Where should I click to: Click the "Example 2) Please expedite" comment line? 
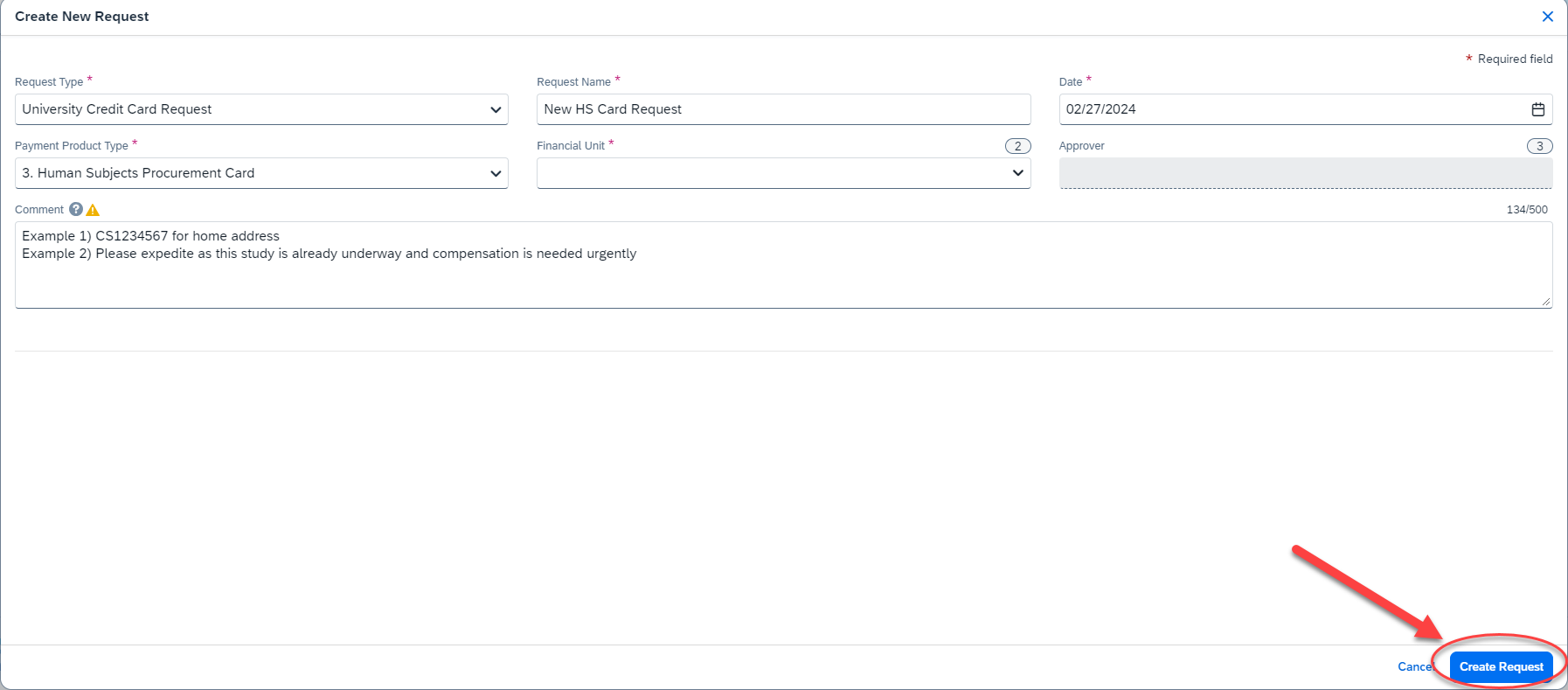tap(330, 254)
